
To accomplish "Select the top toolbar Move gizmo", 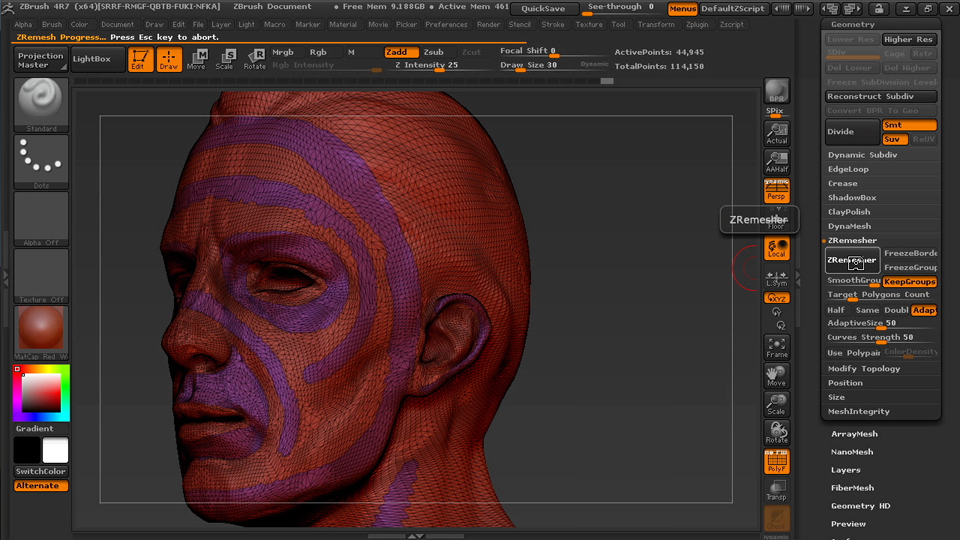I will pyautogui.click(x=197, y=60).
